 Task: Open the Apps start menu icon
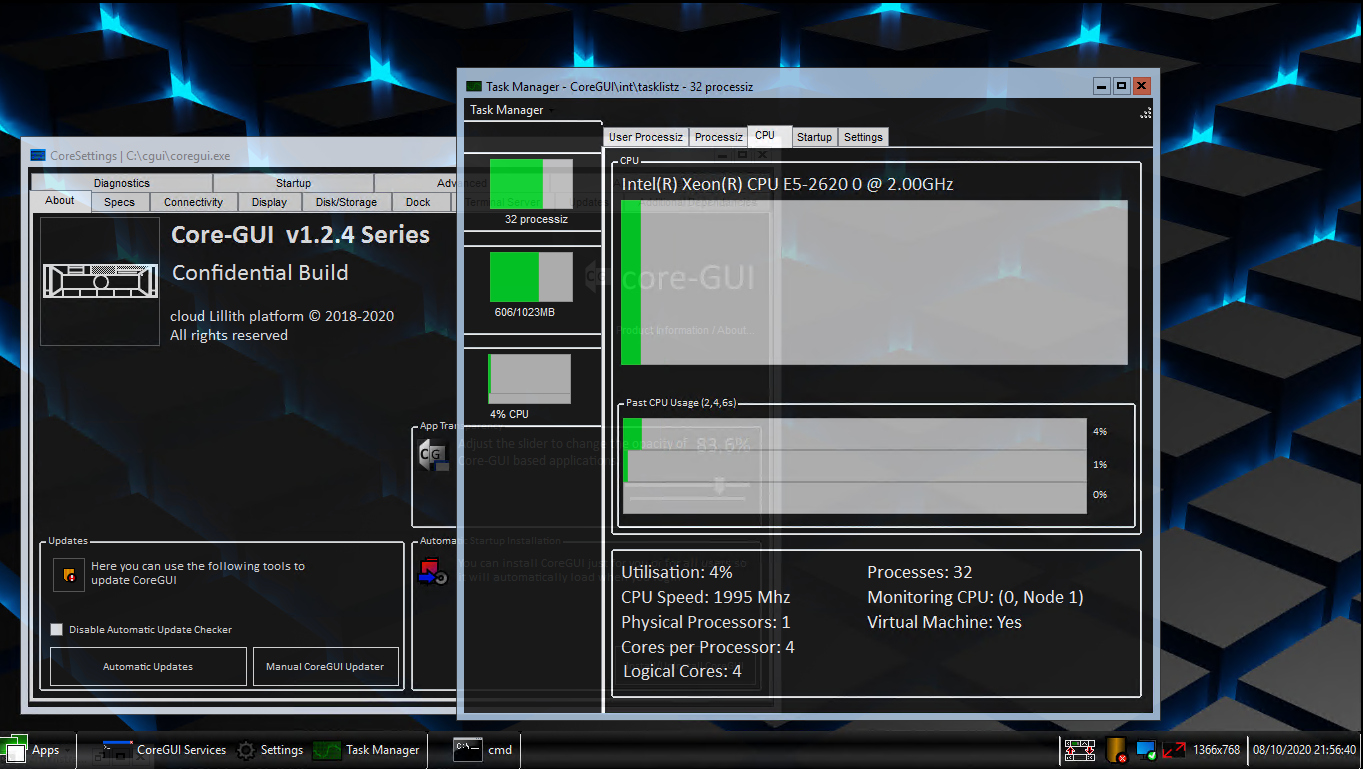[x=15, y=750]
